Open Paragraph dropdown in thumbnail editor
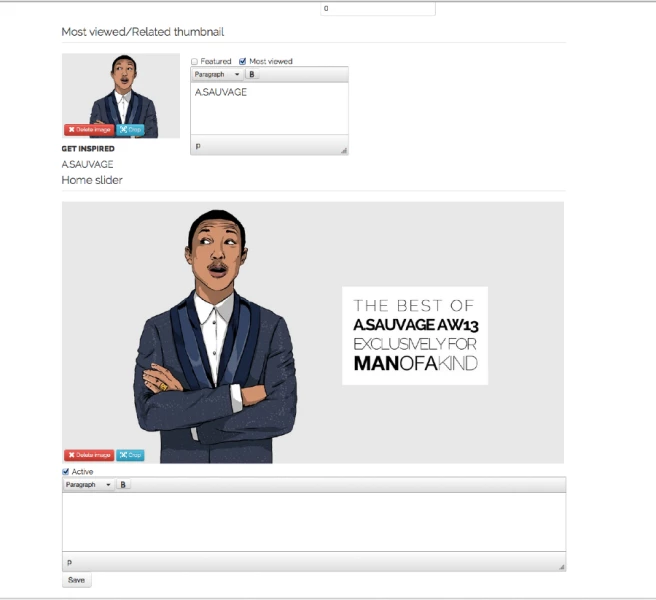The image size is (656, 600). (217, 74)
